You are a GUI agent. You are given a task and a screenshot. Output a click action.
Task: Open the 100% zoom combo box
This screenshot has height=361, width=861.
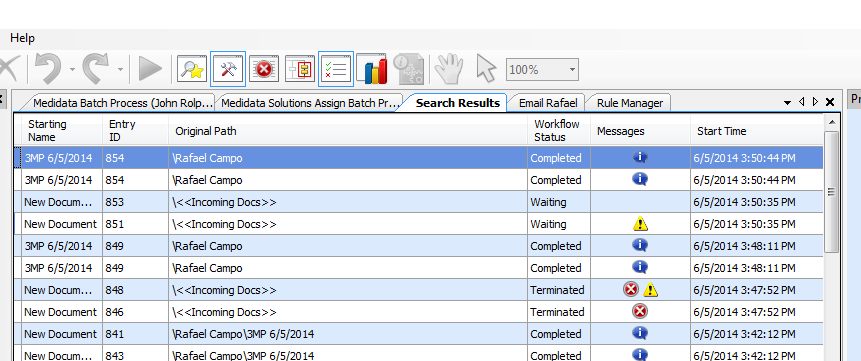[x=542, y=70]
